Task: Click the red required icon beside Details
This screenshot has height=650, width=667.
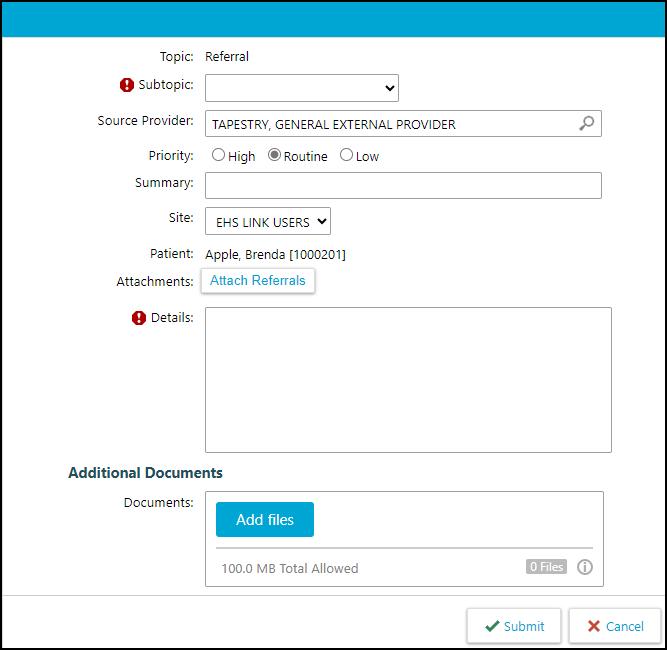Action: click(x=139, y=318)
